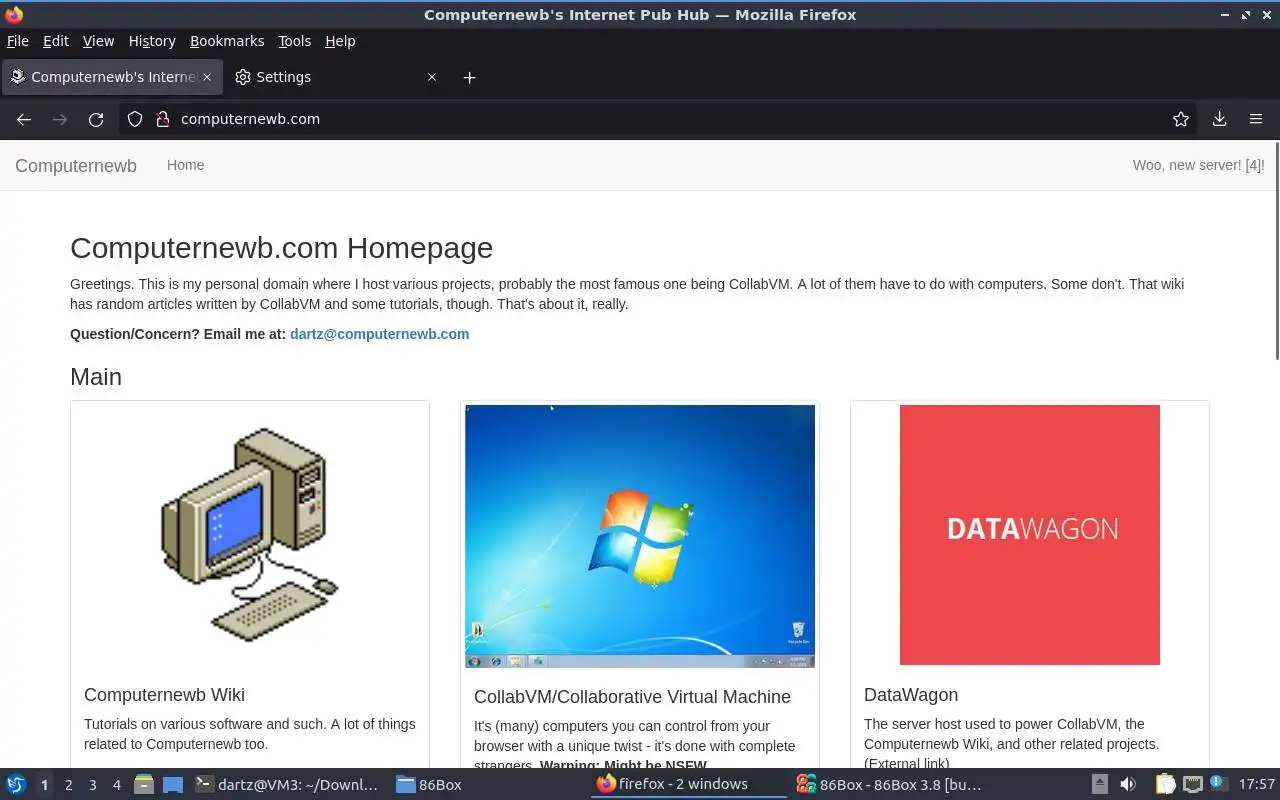Click the Windows 7 CollabVM screenshot image
The width and height of the screenshot is (1280, 800).
coord(640,536)
